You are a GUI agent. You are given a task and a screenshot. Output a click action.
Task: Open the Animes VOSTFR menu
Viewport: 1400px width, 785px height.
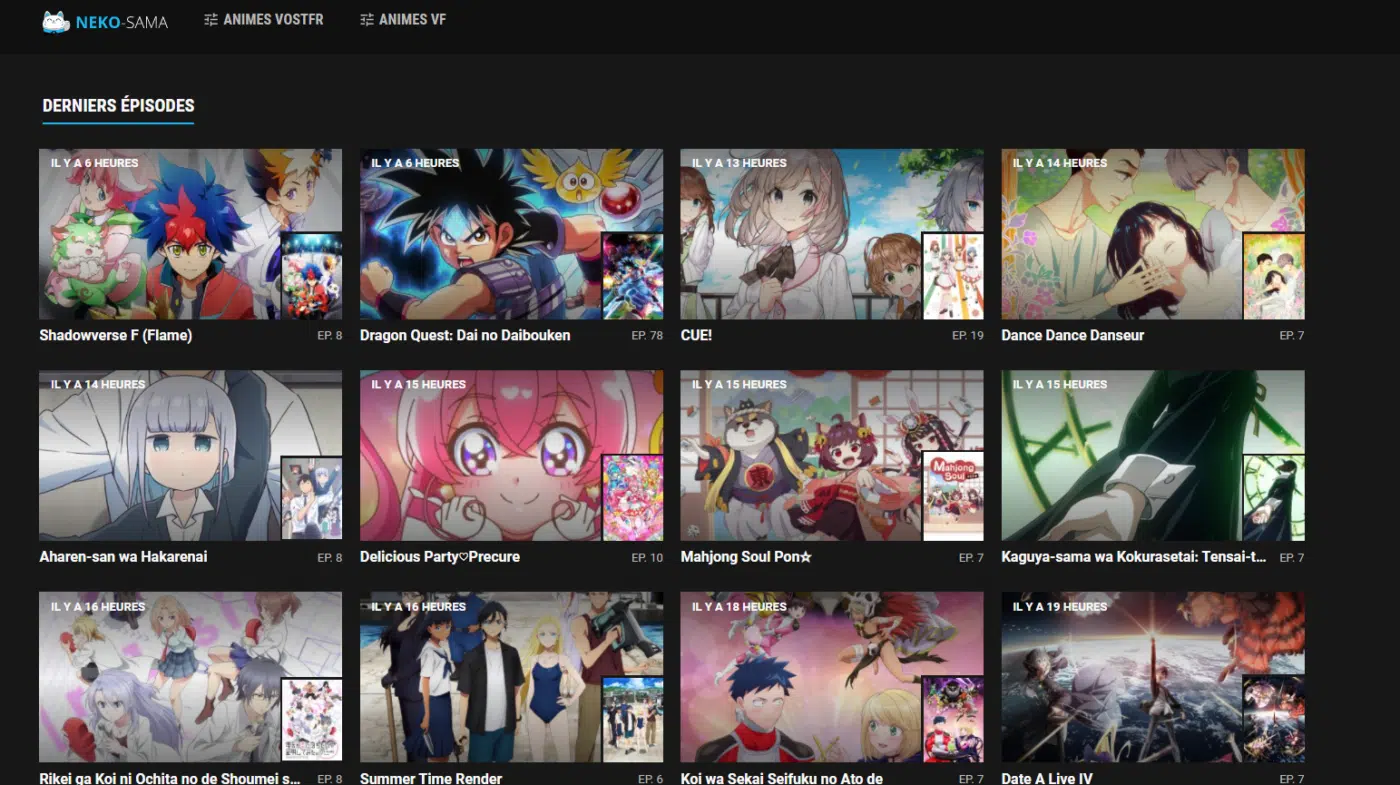point(264,20)
